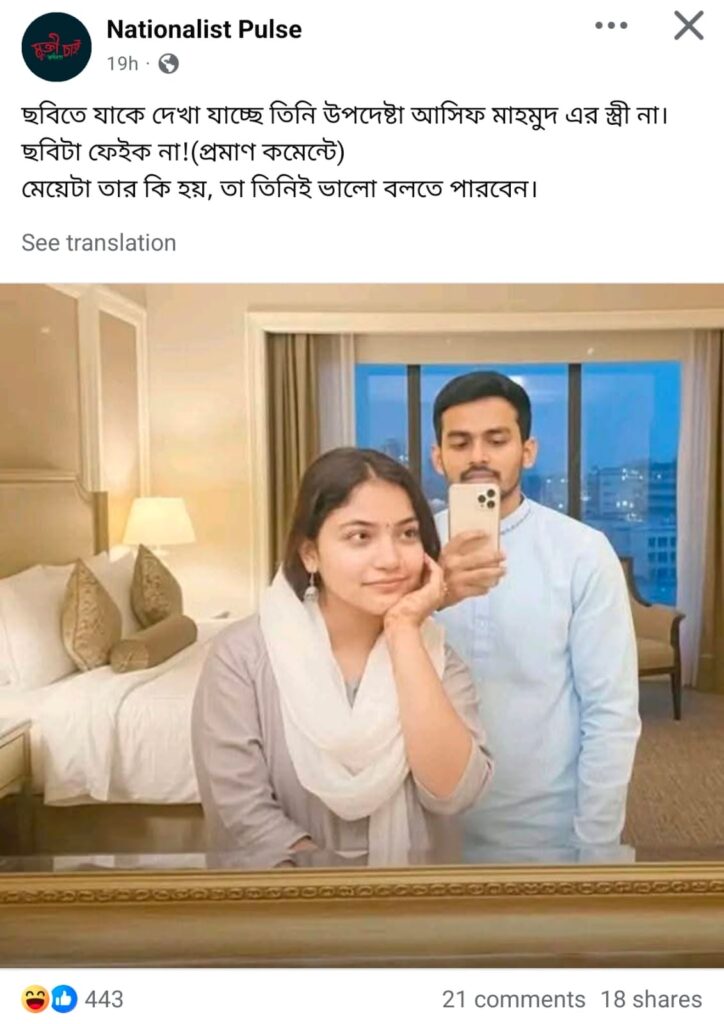Open the 21 comments link
The width and height of the screenshot is (724, 1024).
pyautogui.click(x=513, y=999)
